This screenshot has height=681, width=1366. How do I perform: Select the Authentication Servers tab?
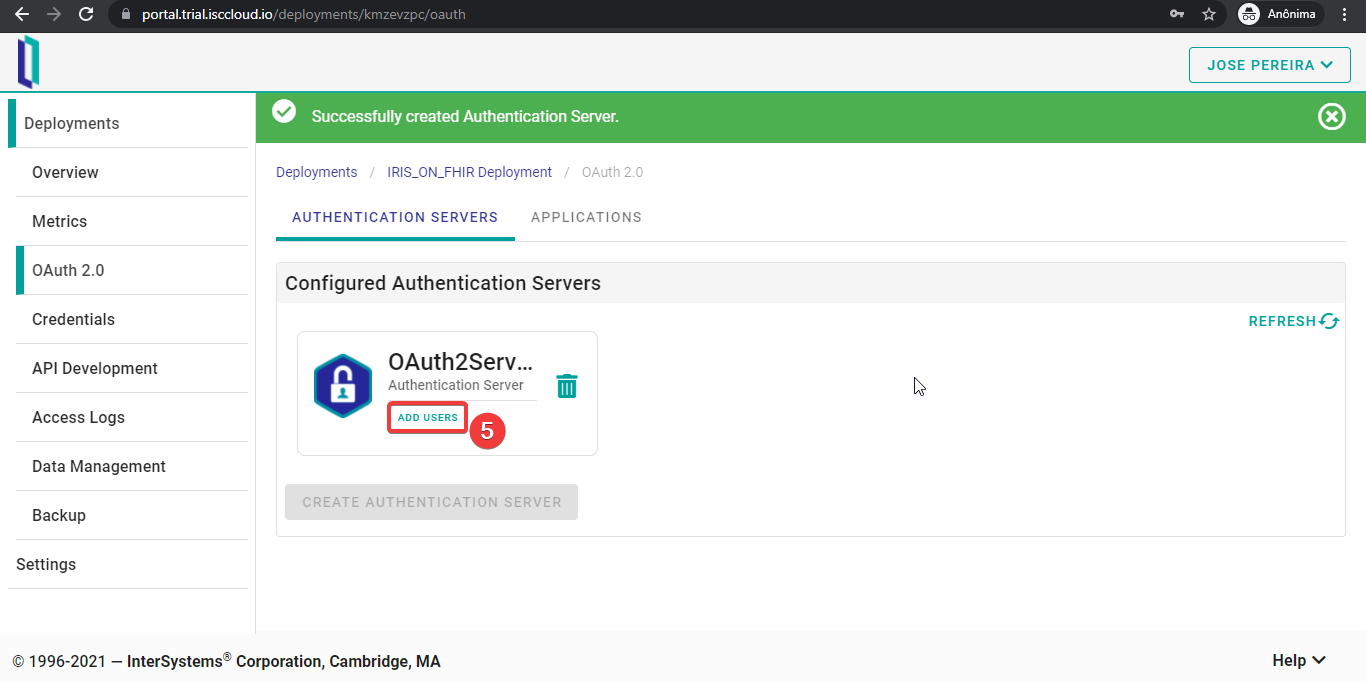point(395,217)
